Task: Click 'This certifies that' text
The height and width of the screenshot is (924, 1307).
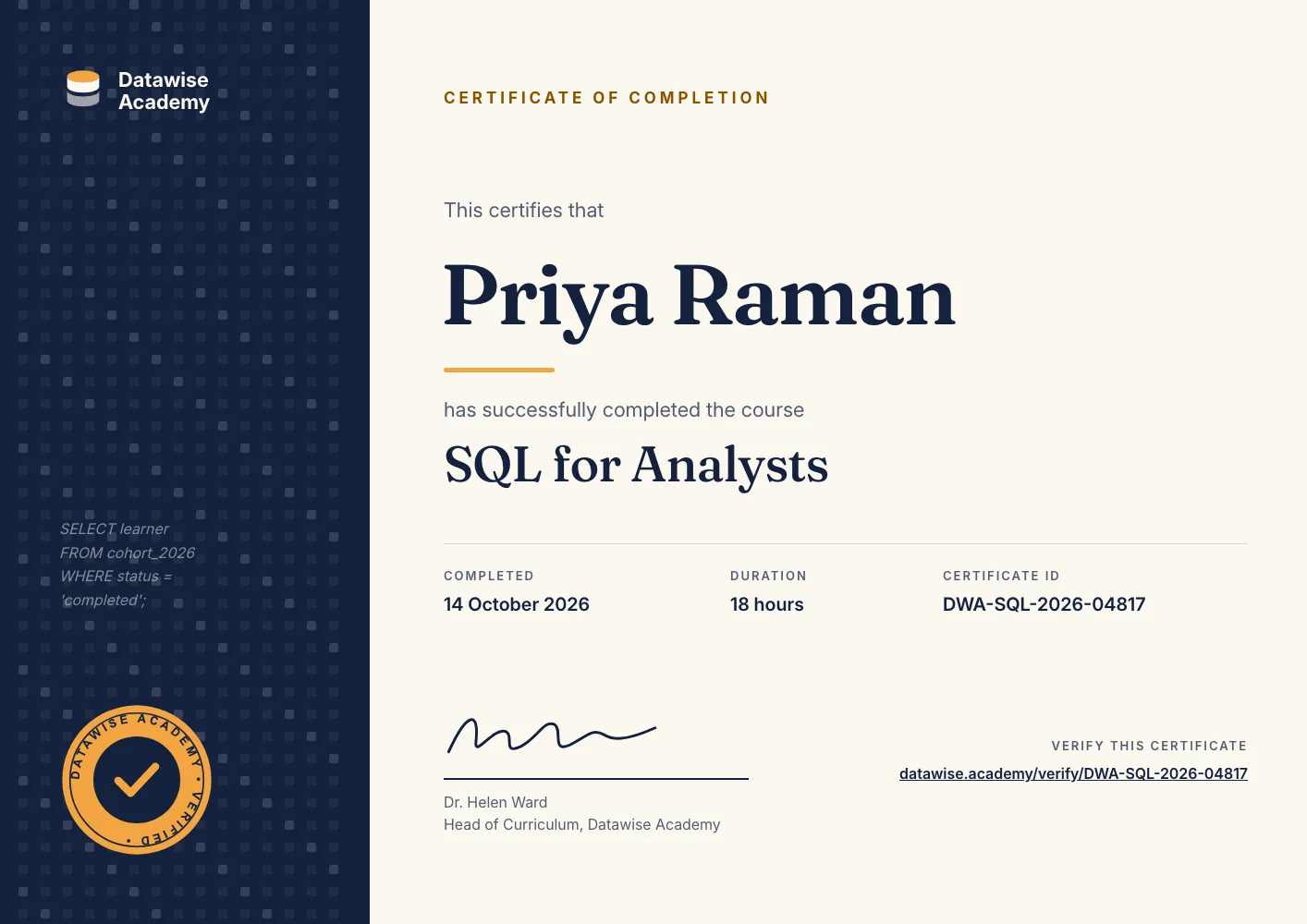Action: tap(523, 211)
